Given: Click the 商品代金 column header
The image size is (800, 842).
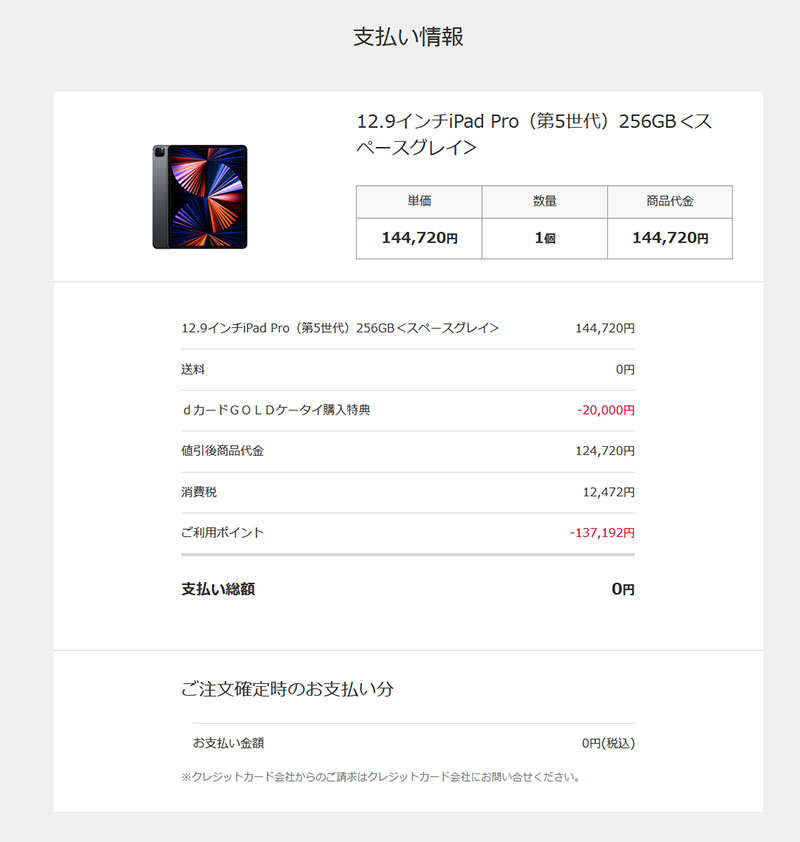Looking at the screenshot, I should tap(670, 201).
